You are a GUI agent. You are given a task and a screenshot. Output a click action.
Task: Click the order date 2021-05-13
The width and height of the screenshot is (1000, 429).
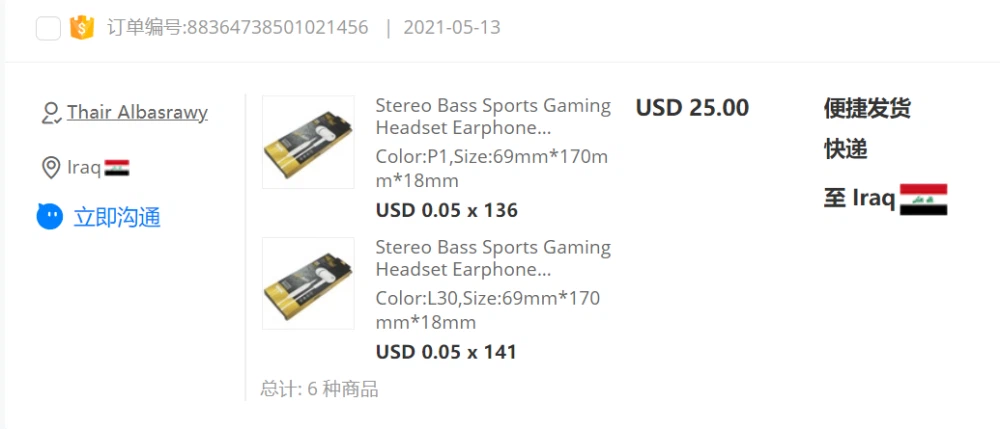(x=452, y=27)
